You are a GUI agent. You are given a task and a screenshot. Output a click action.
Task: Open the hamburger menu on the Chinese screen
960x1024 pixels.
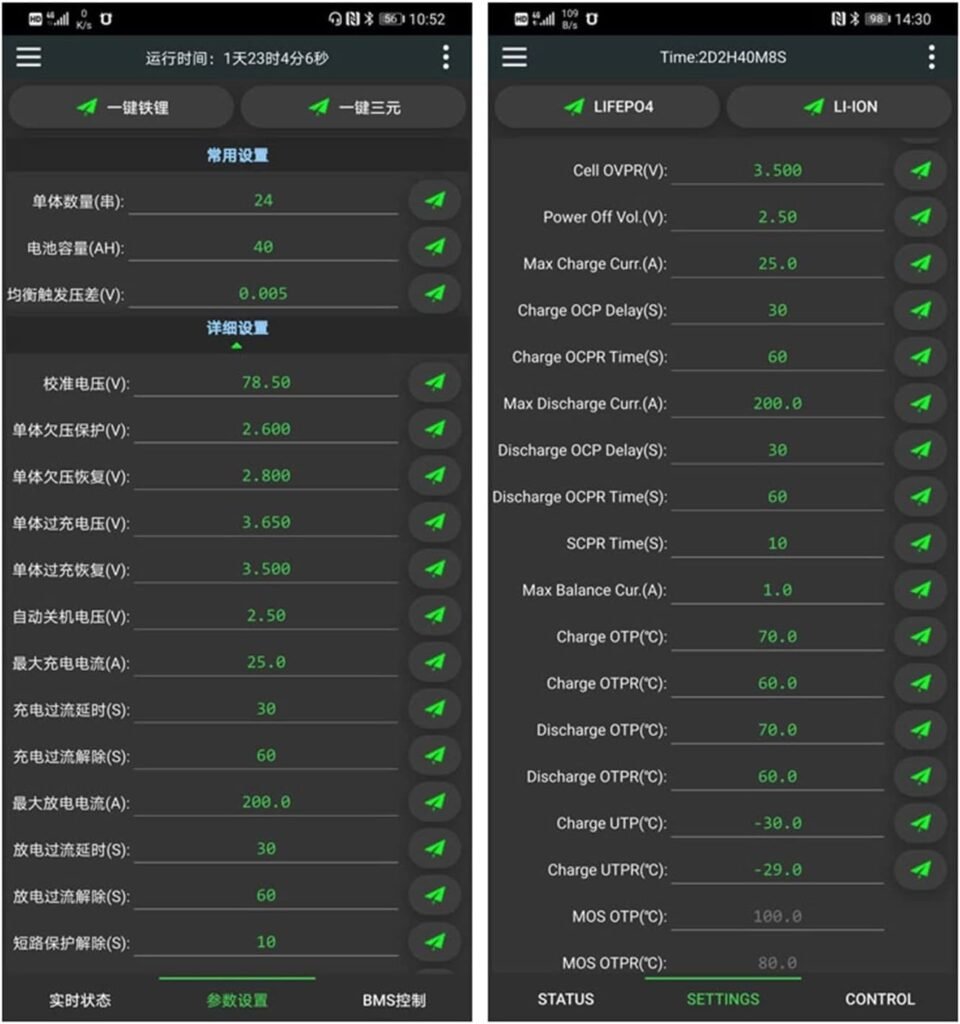pos(28,57)
